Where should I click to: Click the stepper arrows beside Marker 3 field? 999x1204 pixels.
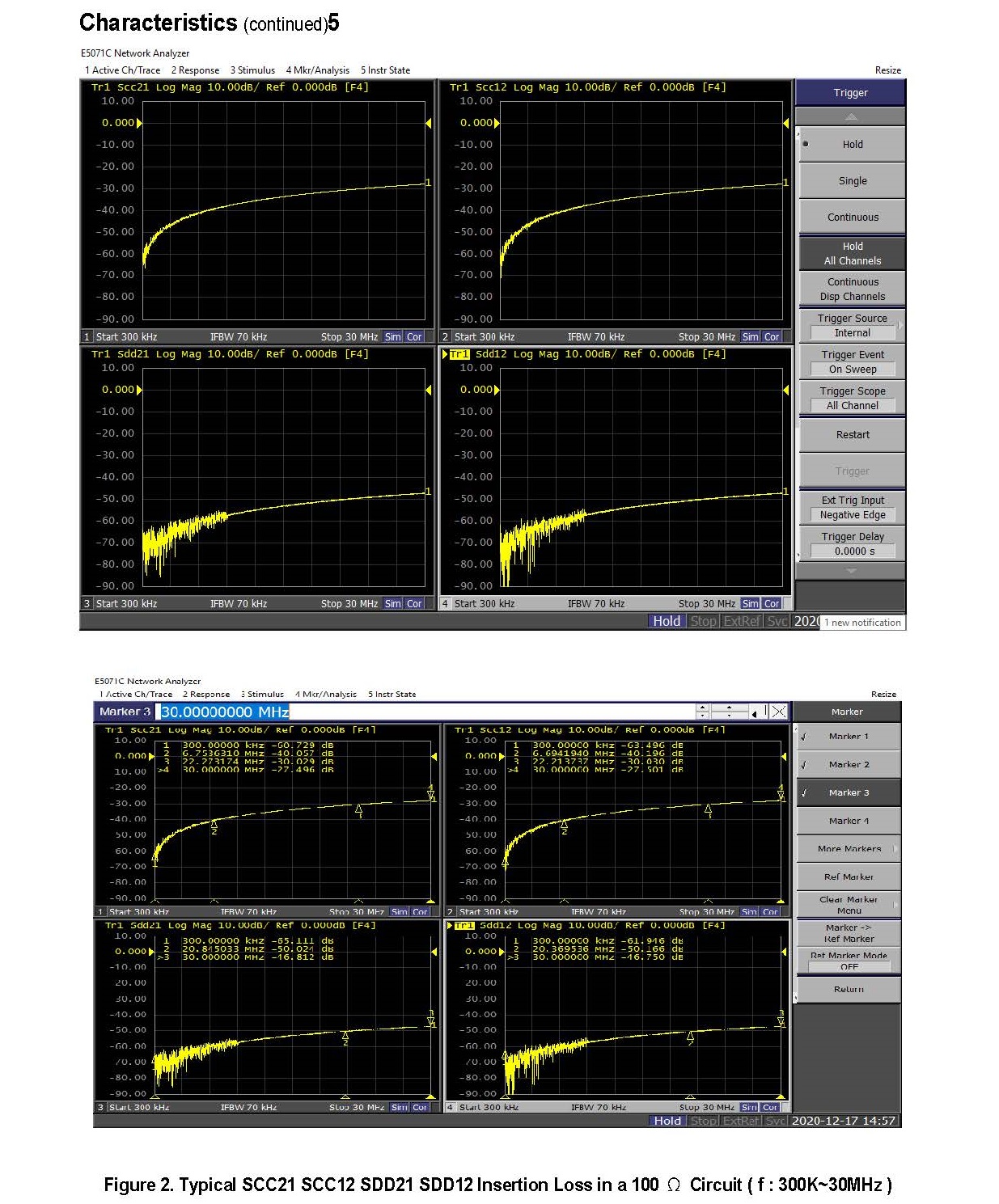coord(702,712)
